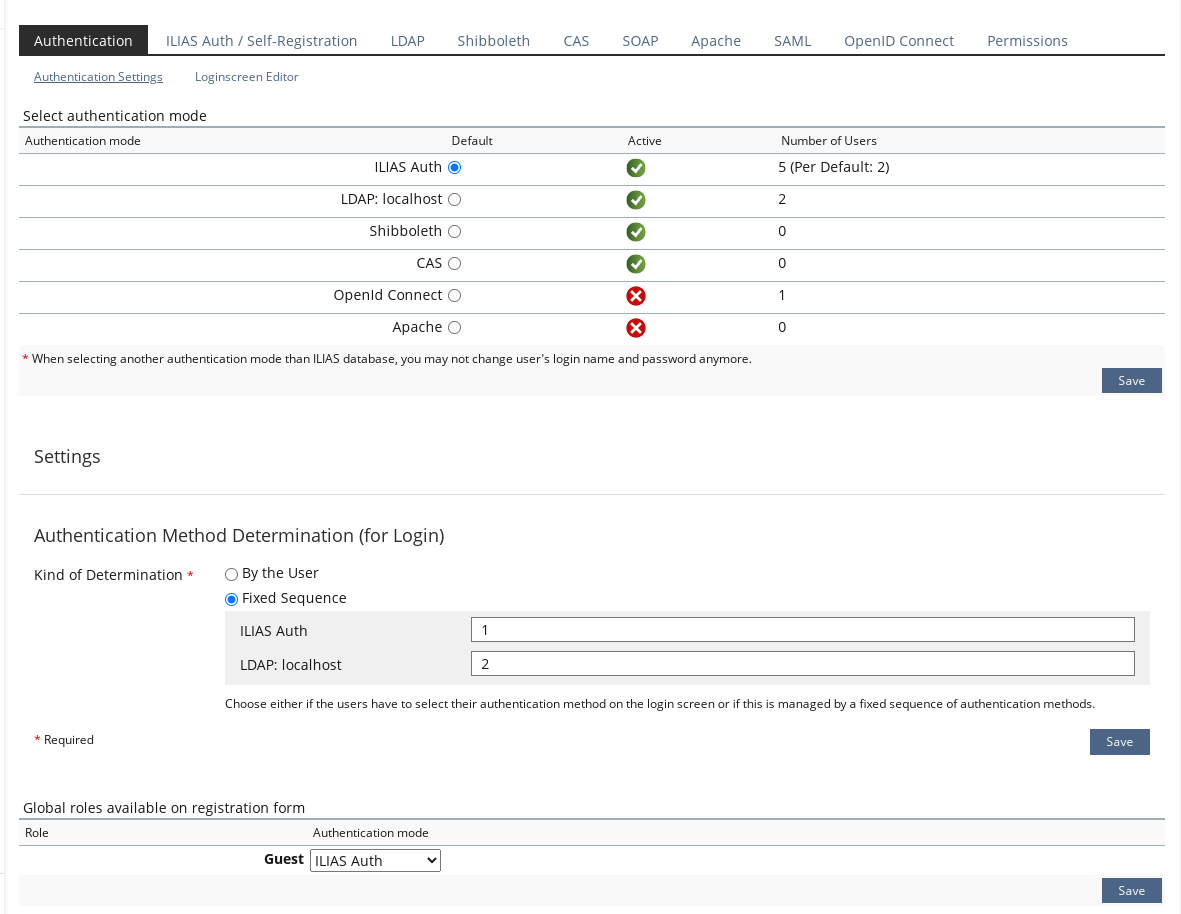The height and width of the screenshot is (914, 1181).
Task: Click the ILIAS Auth sequence input field
Action: tap(802, 630)
